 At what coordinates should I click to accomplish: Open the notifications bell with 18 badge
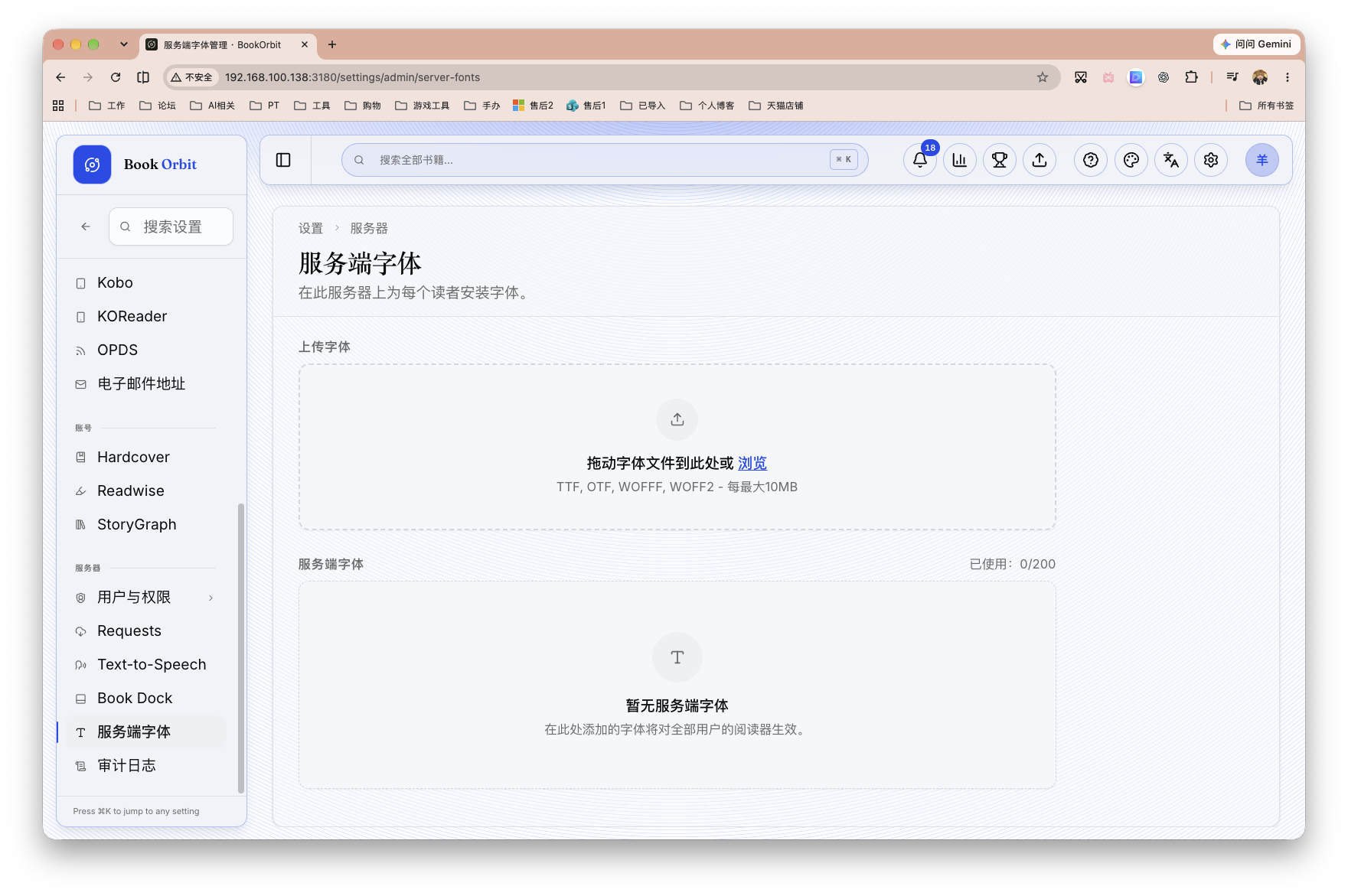point(920,160)
